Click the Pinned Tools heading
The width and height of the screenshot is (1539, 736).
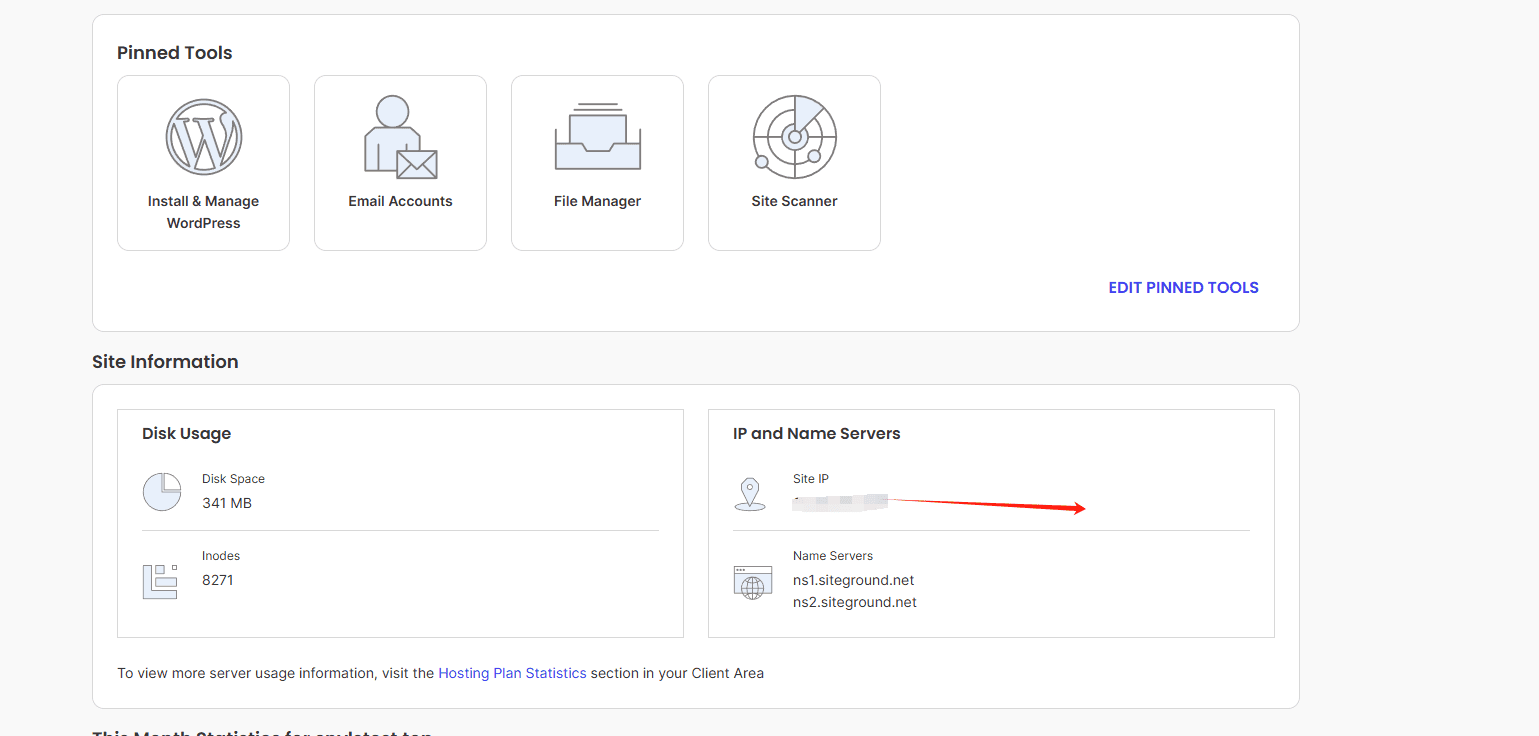(175, 53)
